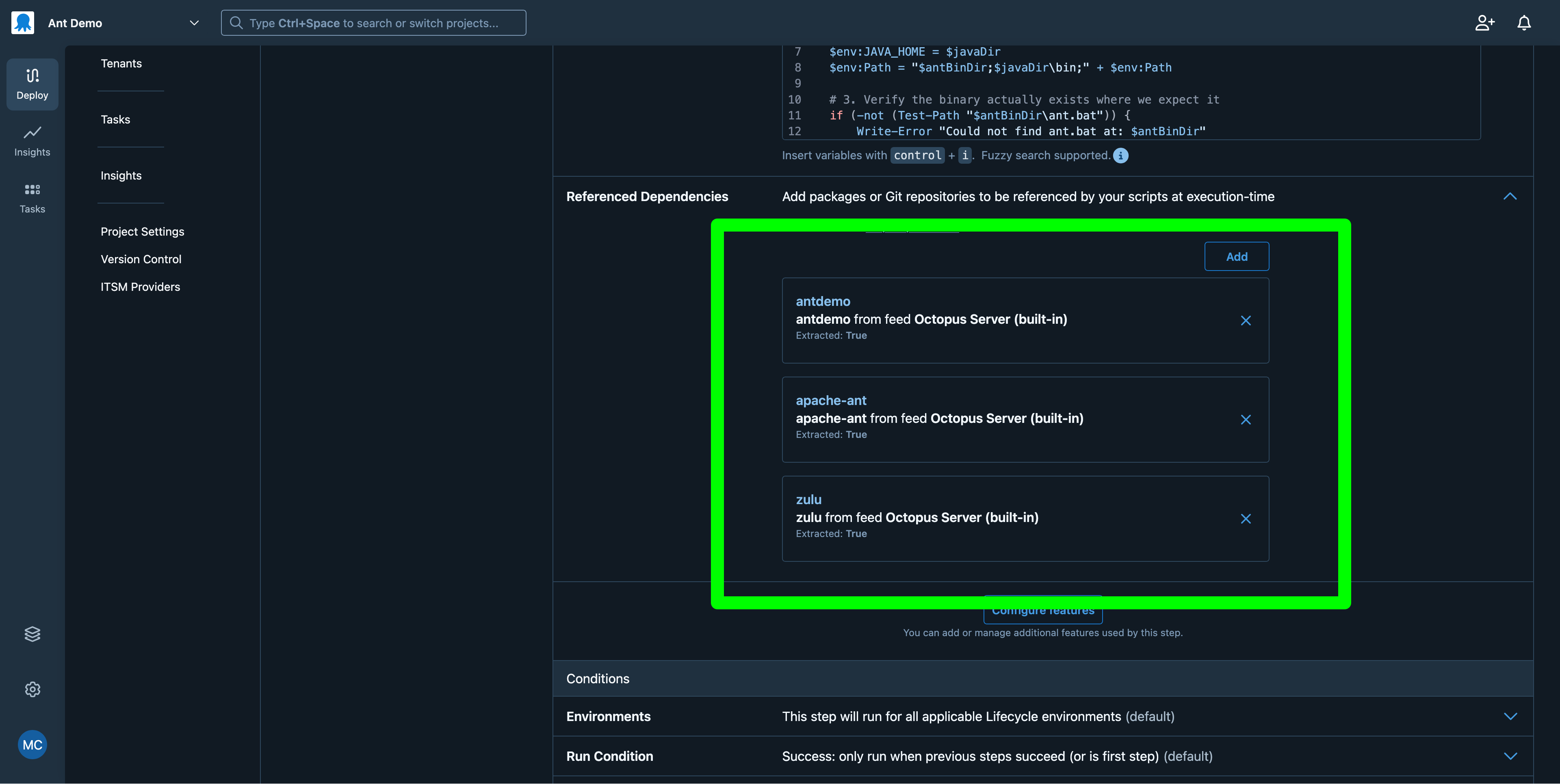Open Project Settings menu item

pyautogui.click(x=142, y=231)
